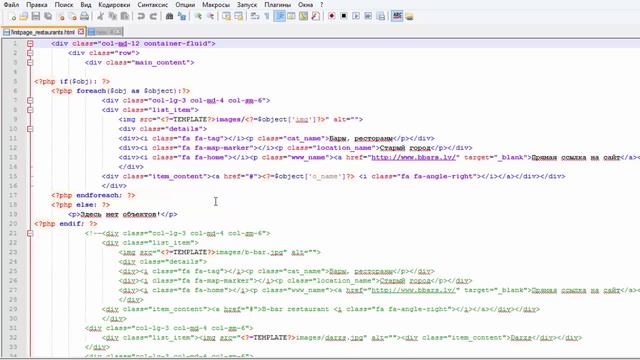Click the Redo arrow icon
640x360 pixels.
point(153,16)
